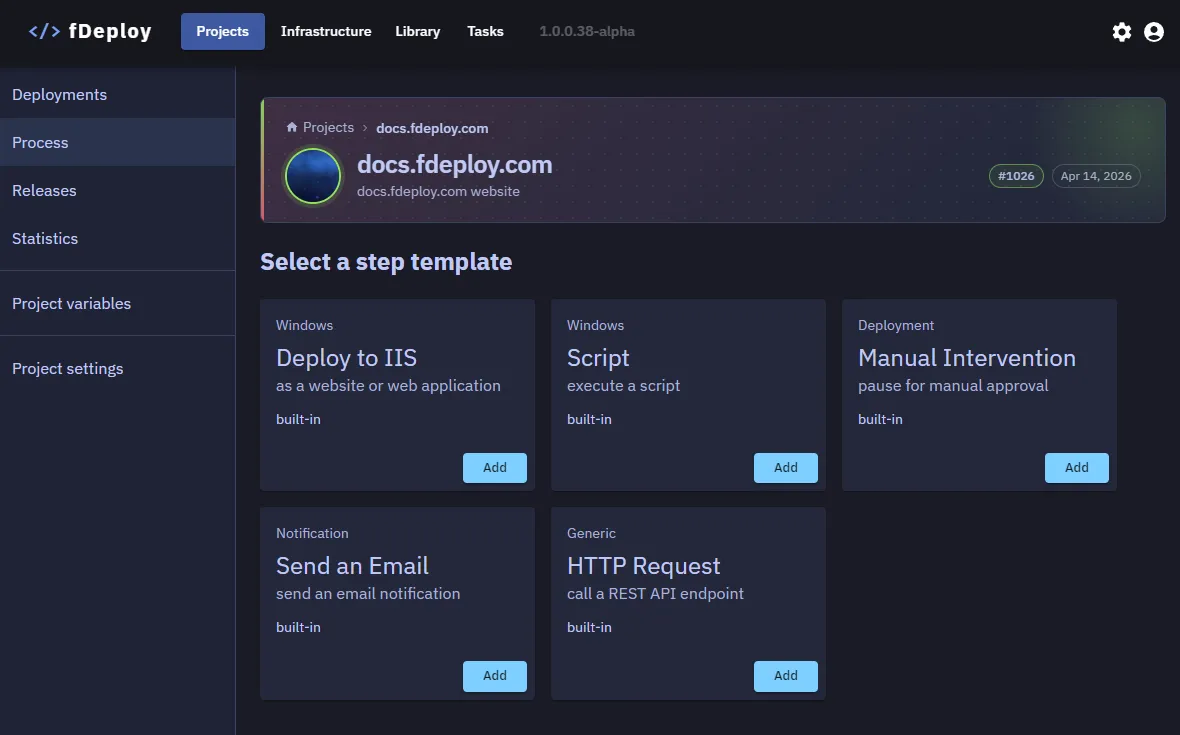Image resolution: width=1180 pixels, height=735 pixels.
Task: Add the HTTP Request step
Action: tap(786, 676)
